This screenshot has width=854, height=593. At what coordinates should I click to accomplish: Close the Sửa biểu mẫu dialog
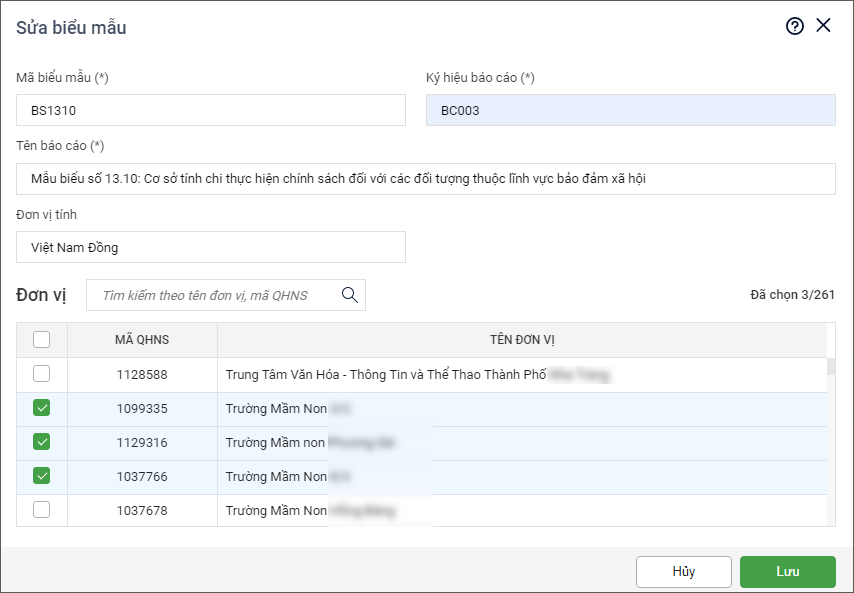point(824,26)
